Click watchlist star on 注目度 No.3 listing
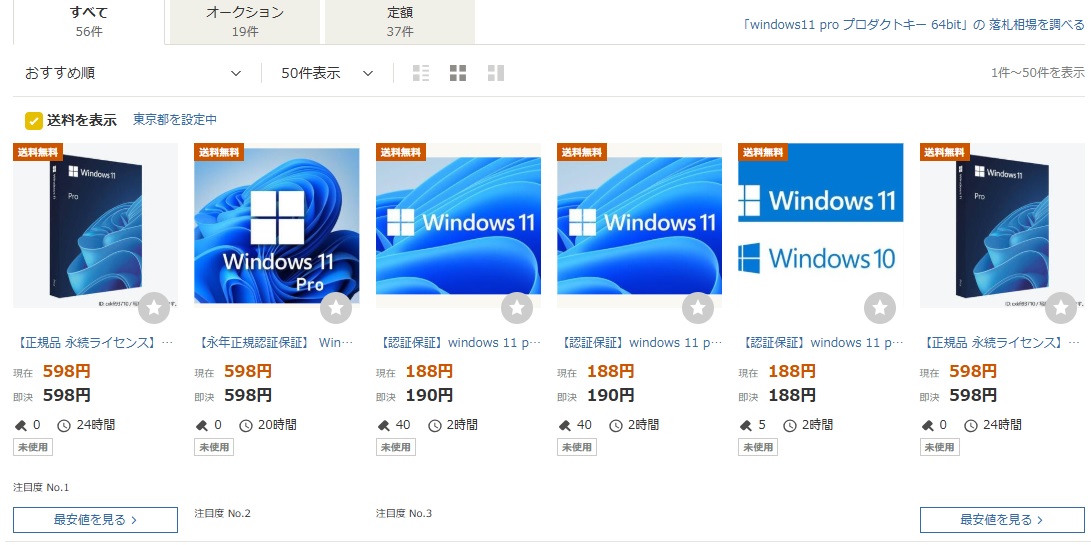 click(517, 308)
